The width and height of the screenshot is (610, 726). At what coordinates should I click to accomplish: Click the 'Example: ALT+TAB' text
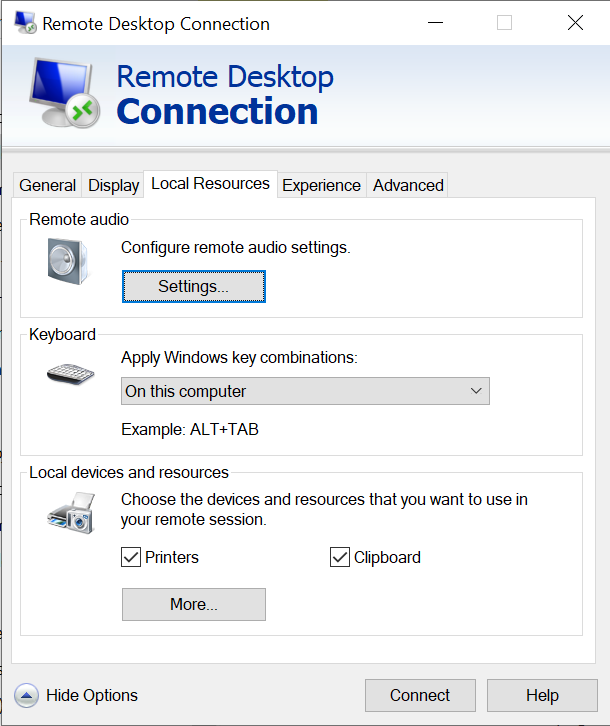point(190,430)
